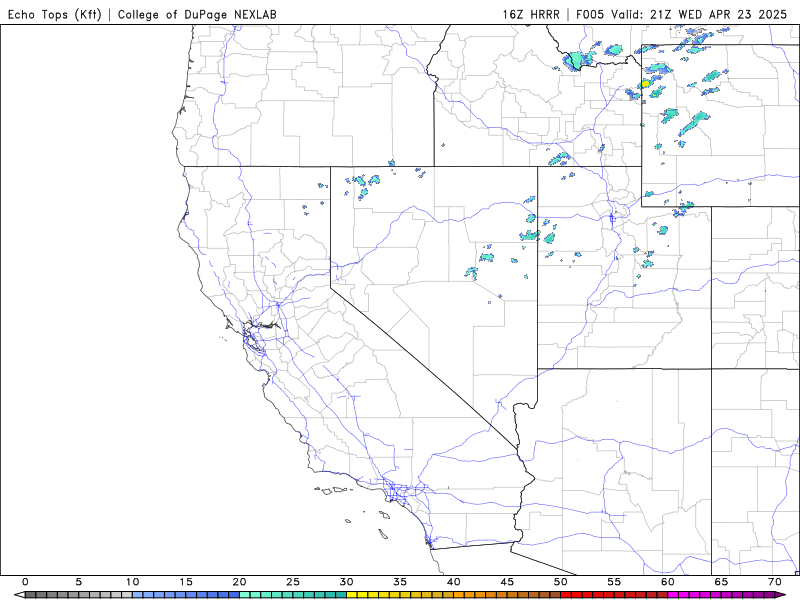The height and width of the screenshot is (600, 800).
Task: Pick the yellow segment of the echo-tops colorbar
Action: pyautogui.click(x=400, y=595)
